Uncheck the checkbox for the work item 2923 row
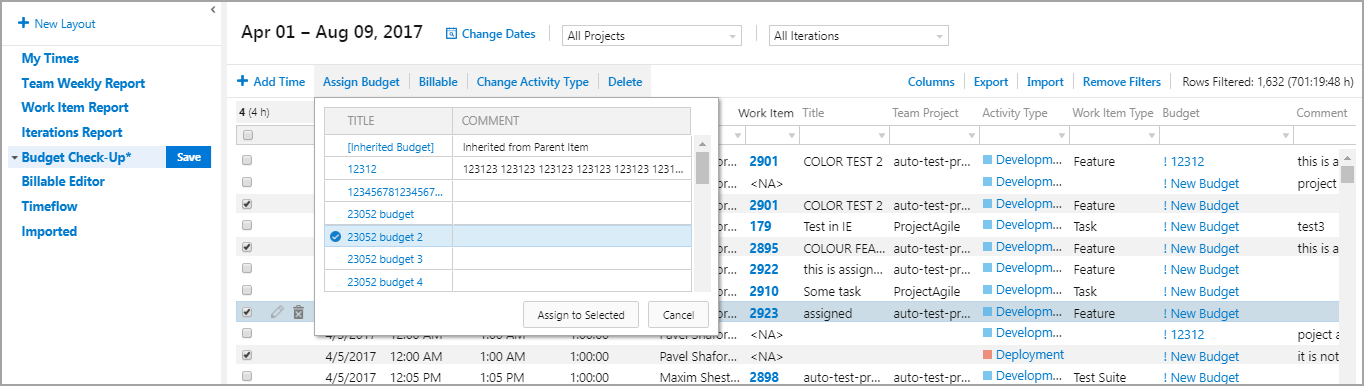1364x386 pixels. 247,313
